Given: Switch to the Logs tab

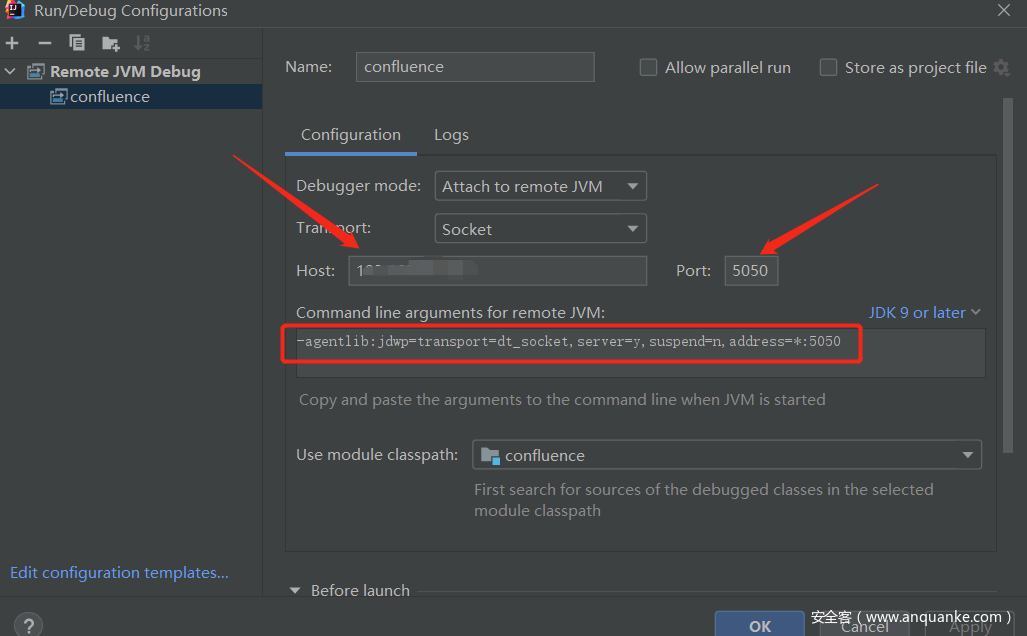Looking at the screenshot, I should click(451, 135).
